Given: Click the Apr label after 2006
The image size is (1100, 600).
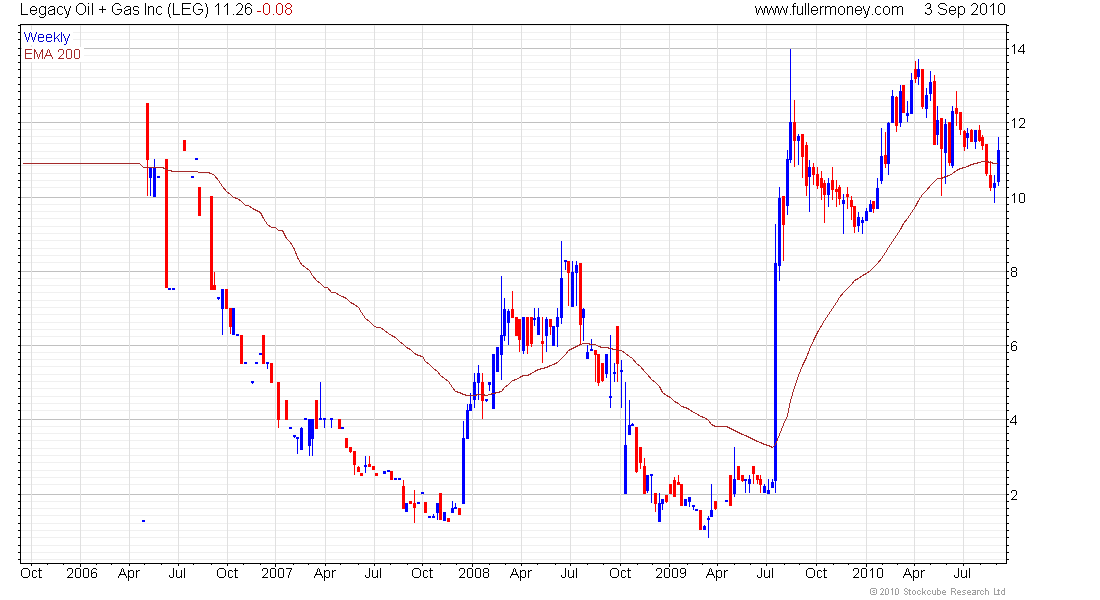Looking at the screenshot, I should pyautogui.click(x=129, y=573).
